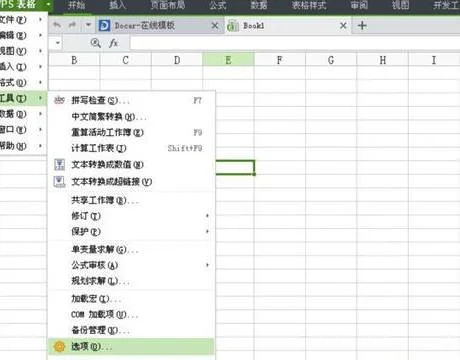460x360 pixels.
Task: Open the 开始 ribbon tab
Action: pos(77,5)
